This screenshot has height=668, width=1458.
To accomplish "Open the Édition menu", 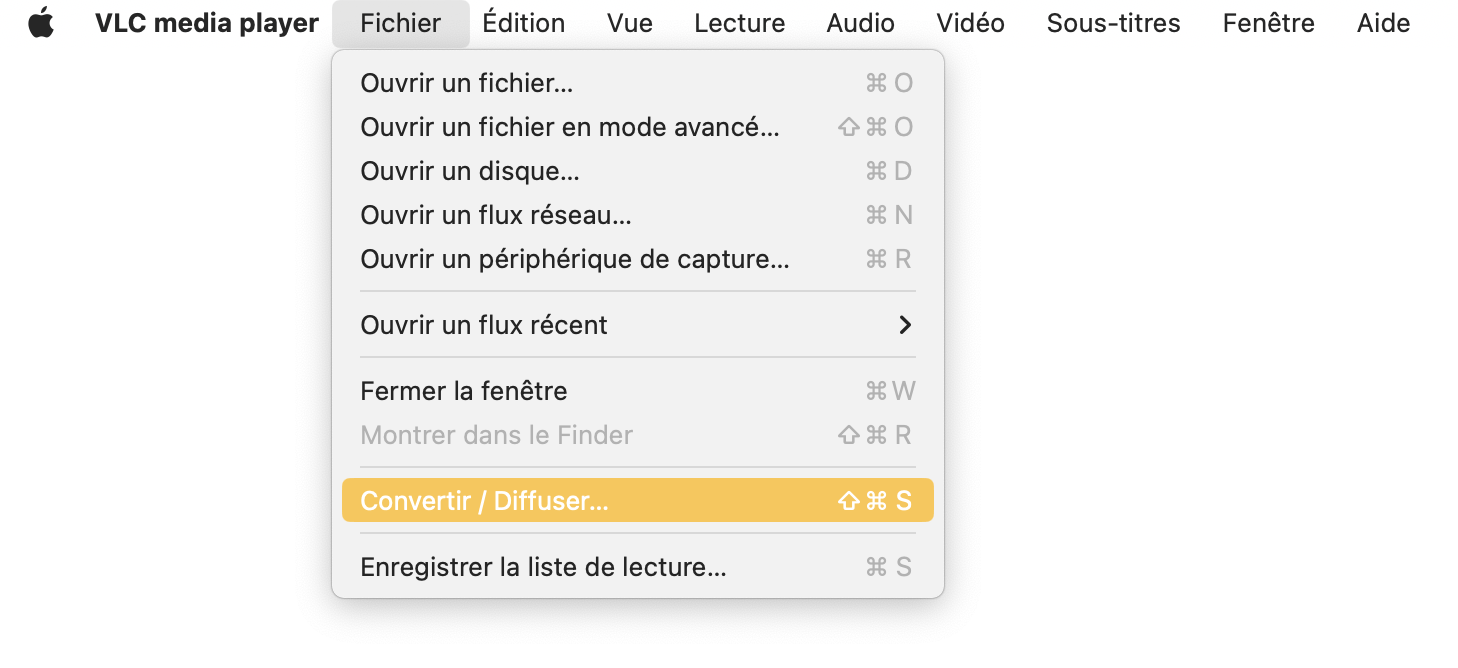I will point(523,23).
